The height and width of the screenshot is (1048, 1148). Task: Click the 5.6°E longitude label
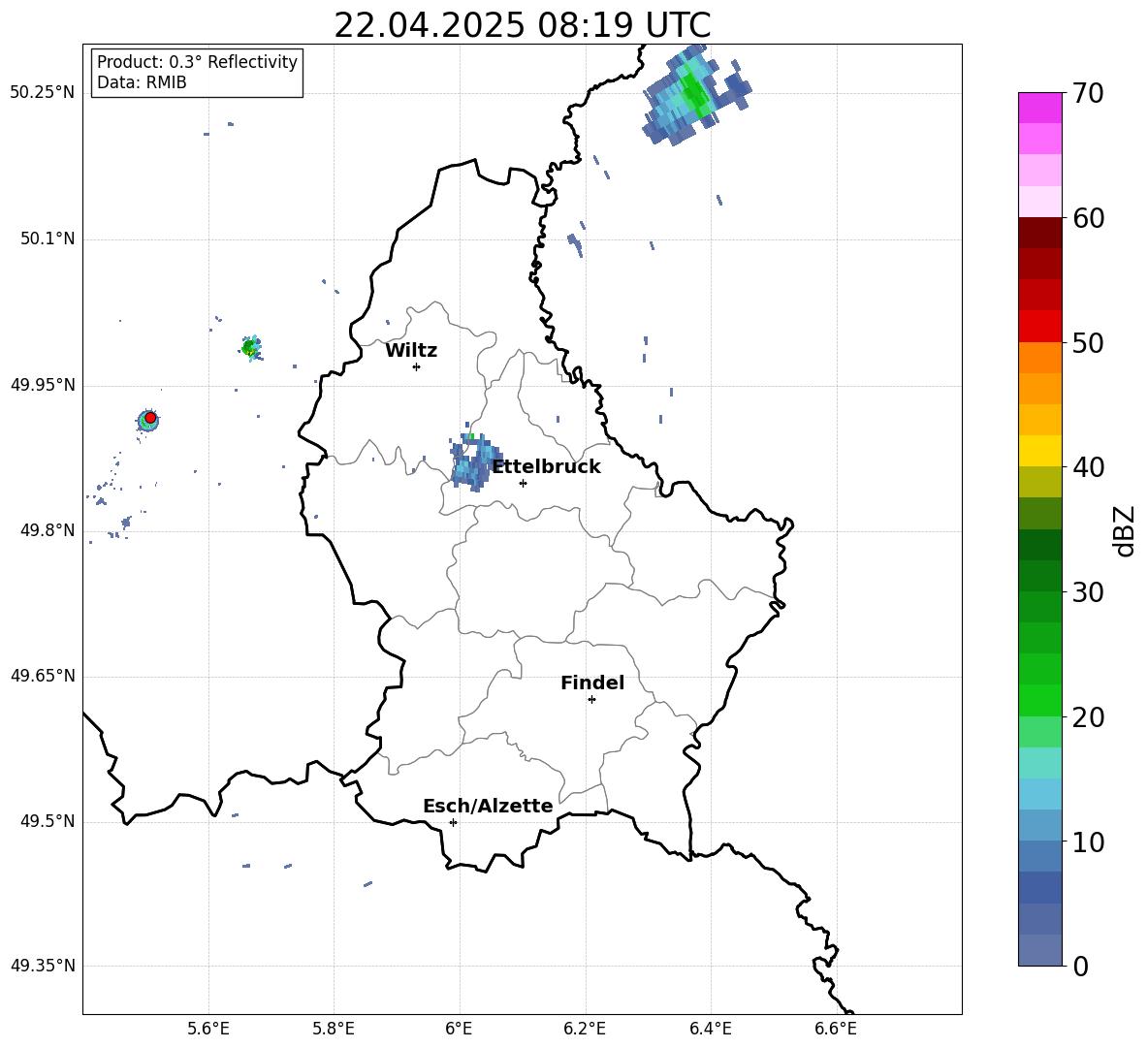(x=208, y=1029)
